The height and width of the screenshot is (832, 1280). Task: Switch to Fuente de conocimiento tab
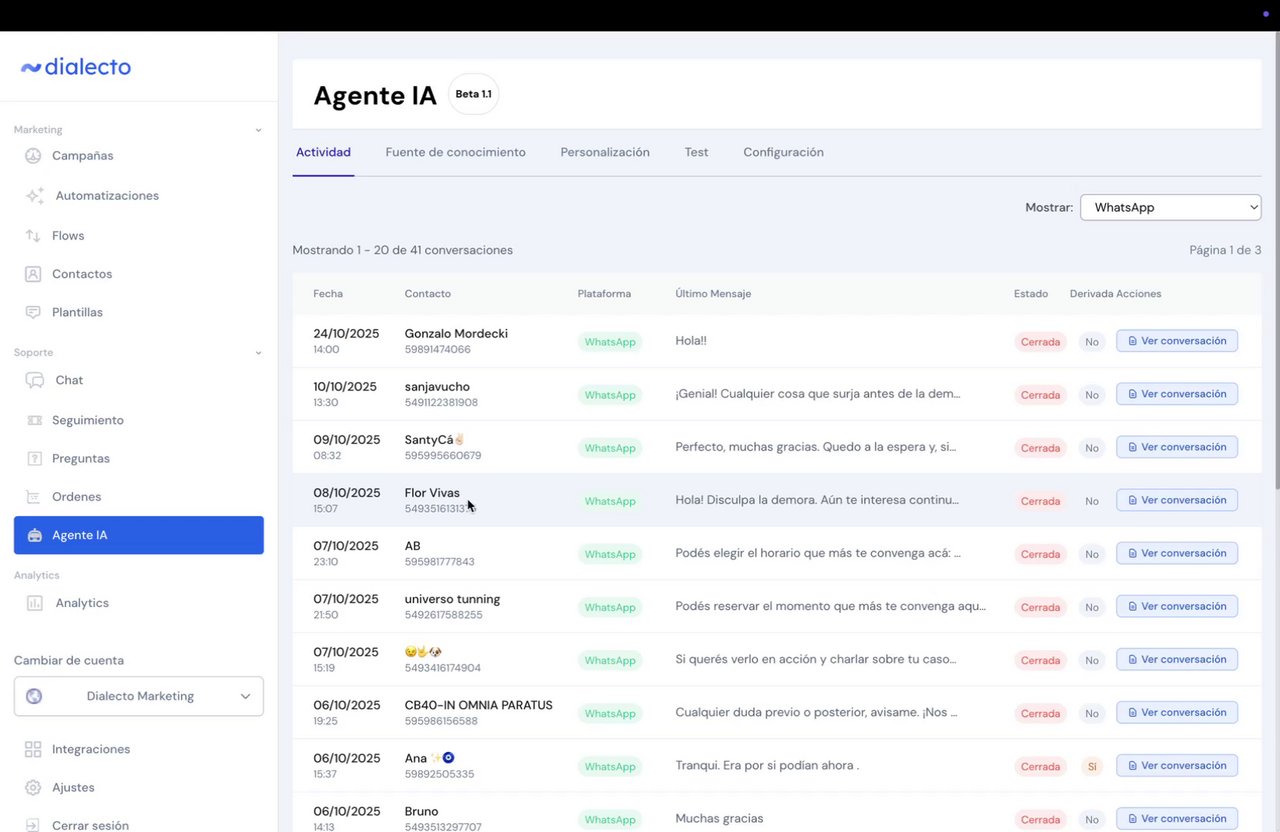tap(455, 152)
